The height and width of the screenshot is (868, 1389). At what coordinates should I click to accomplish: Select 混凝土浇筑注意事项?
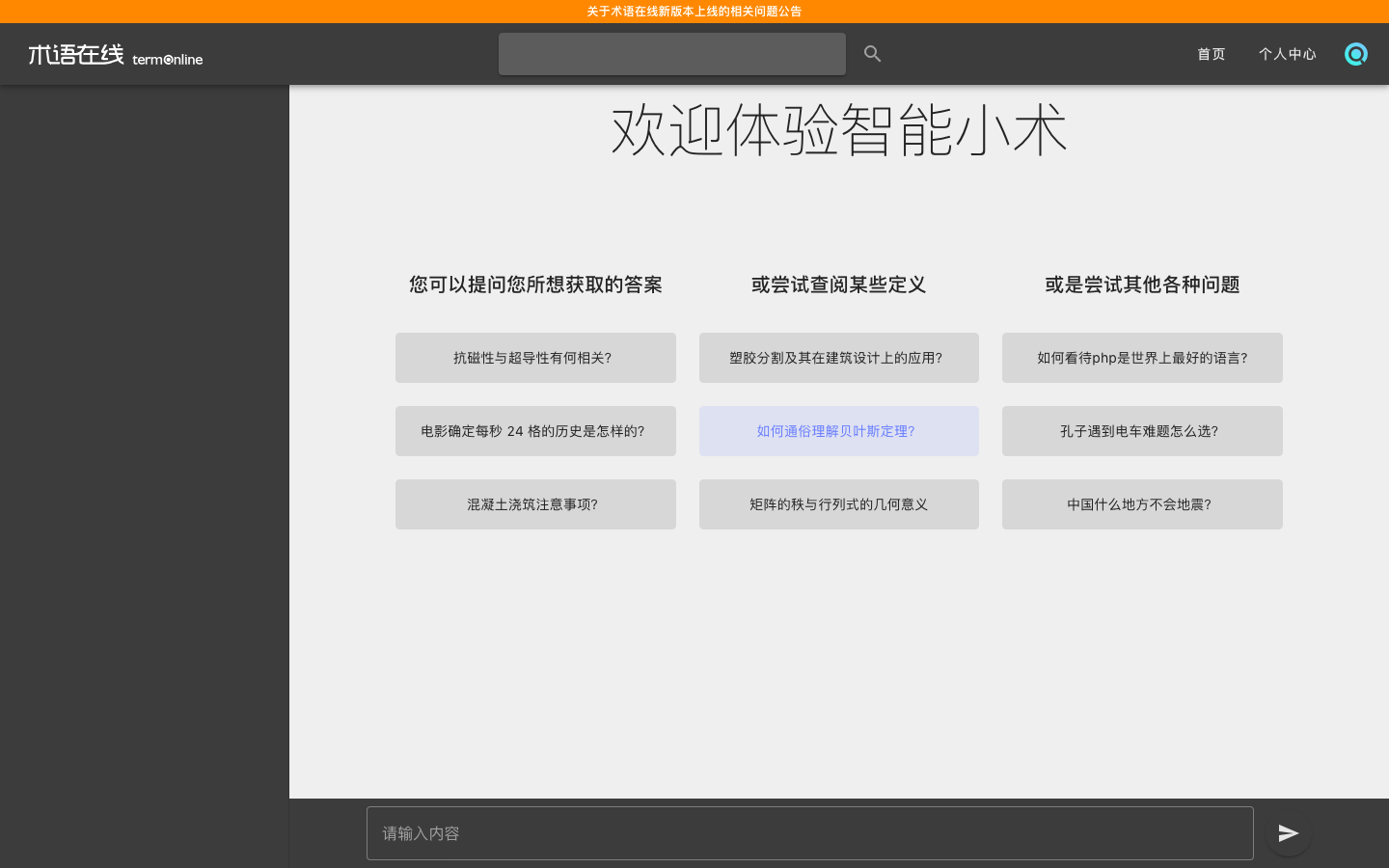click(x=535, y=504)
